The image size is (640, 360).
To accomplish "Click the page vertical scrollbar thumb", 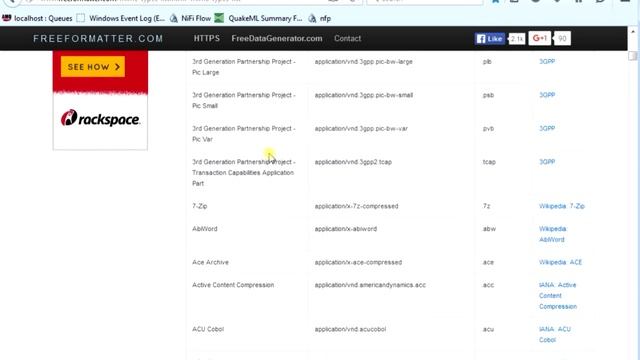I will pyautogui.click(x=633, y=56).
